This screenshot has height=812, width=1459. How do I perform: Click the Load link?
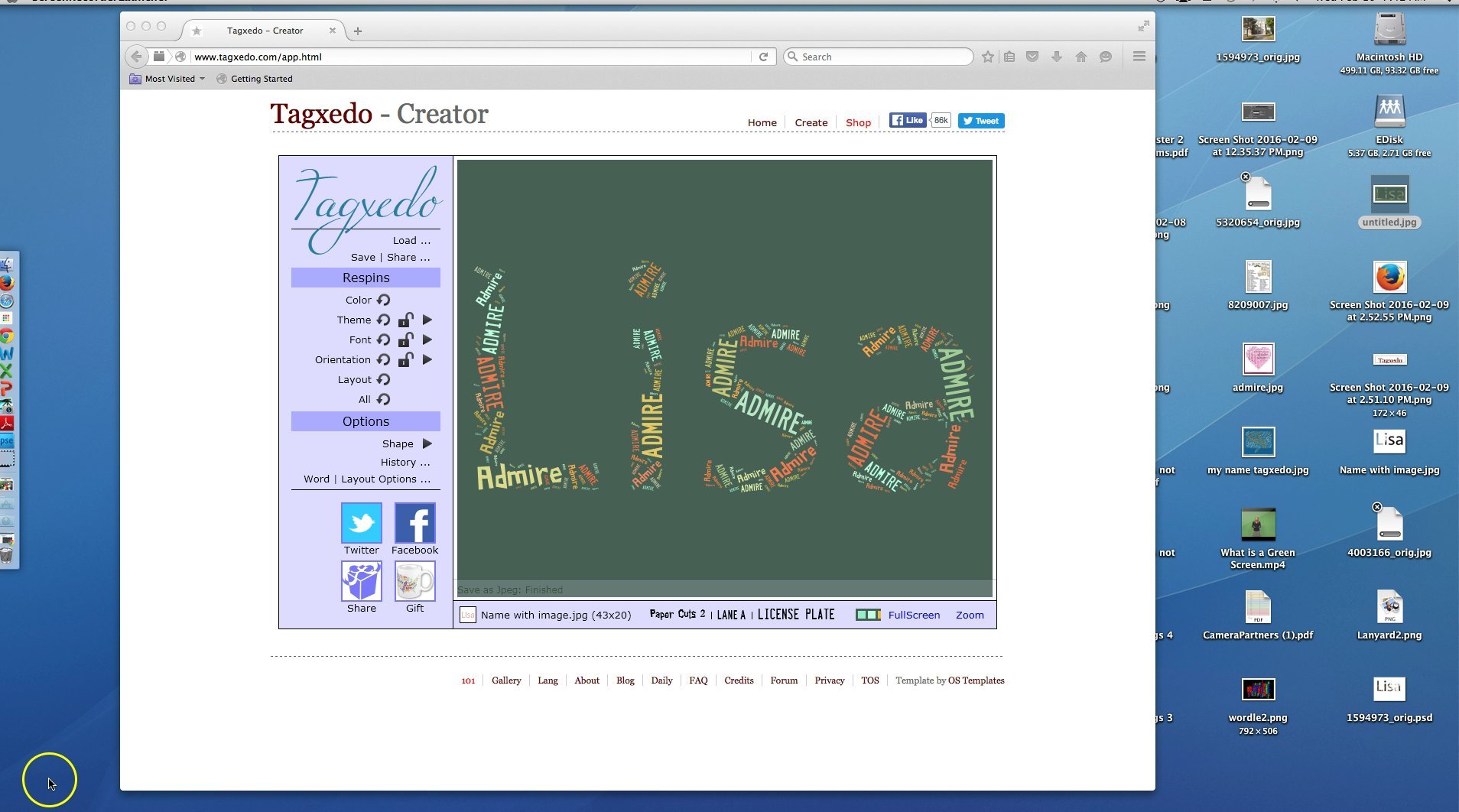click(410, 239)
